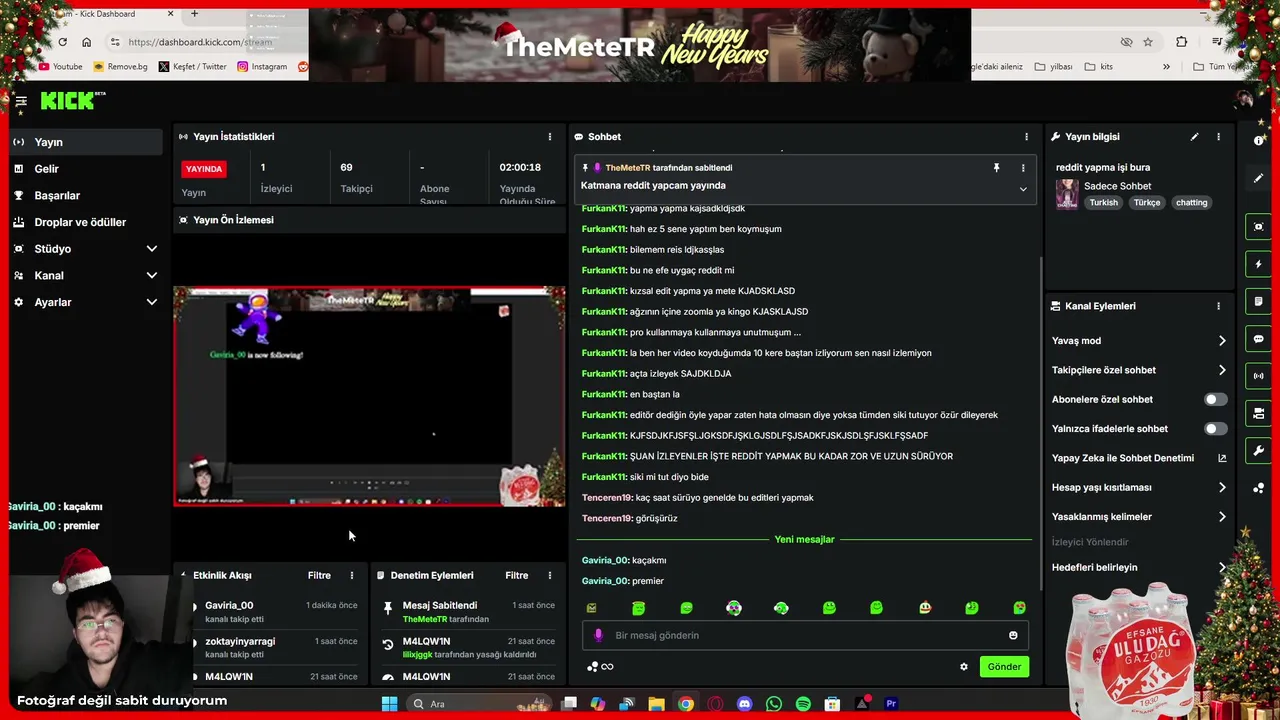Open Etkinlik Akışı three-dot menu
The image size is (1280, 720).
(351, 575)
